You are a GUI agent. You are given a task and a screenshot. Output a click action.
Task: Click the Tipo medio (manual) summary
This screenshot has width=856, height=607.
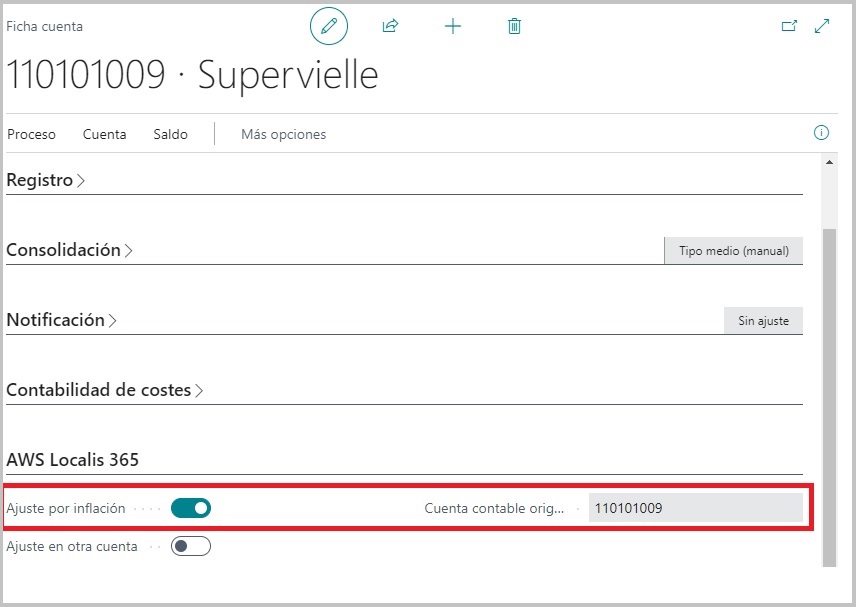(734, 251)
